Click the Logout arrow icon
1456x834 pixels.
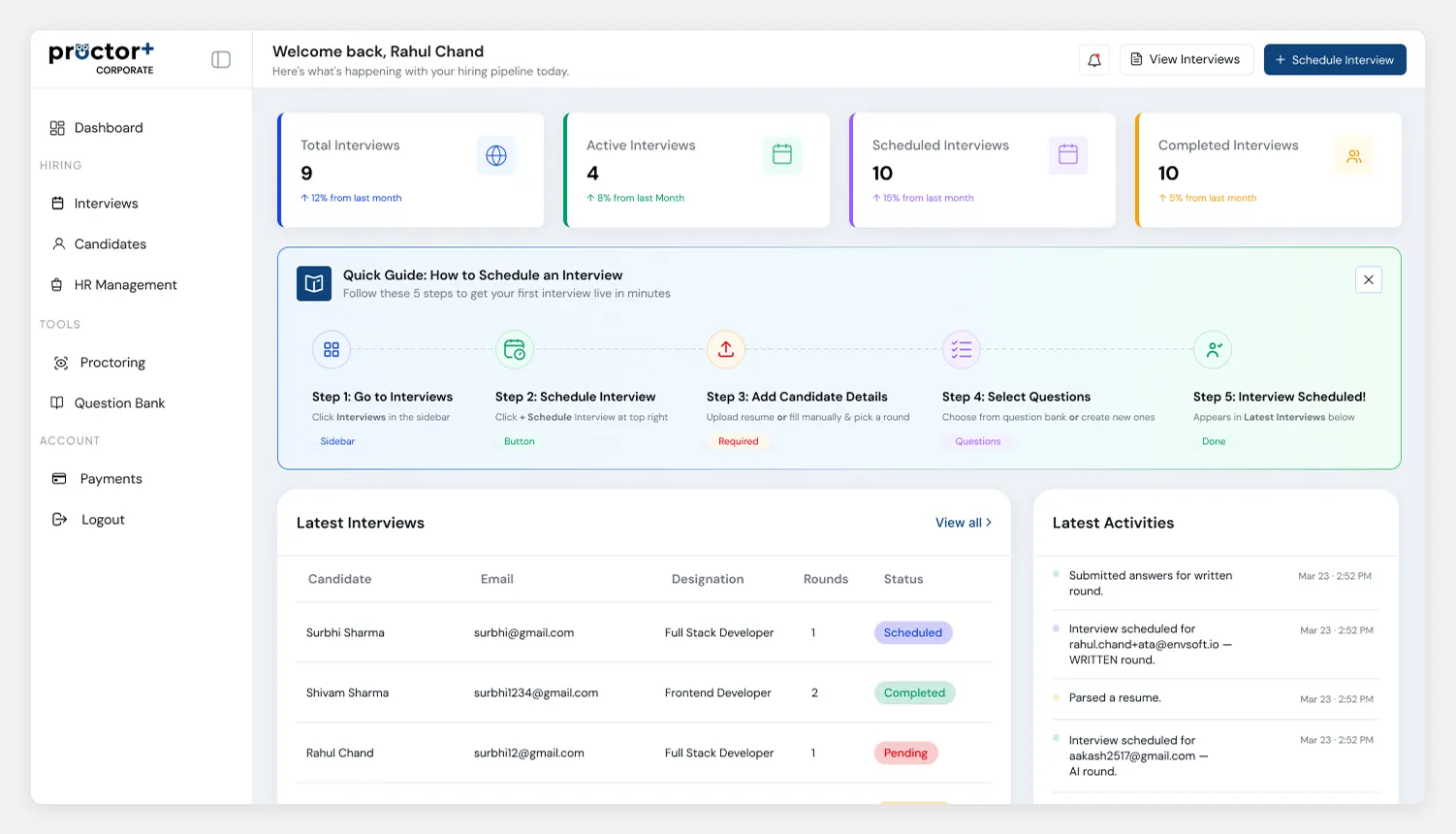pyautogui.click(x=59, y=520)
